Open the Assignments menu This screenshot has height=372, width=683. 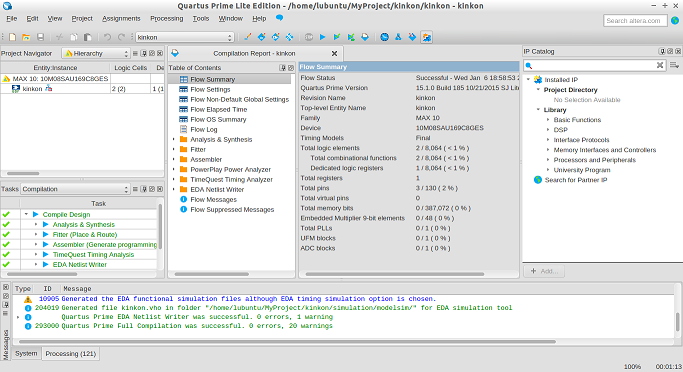click(121, 18)
